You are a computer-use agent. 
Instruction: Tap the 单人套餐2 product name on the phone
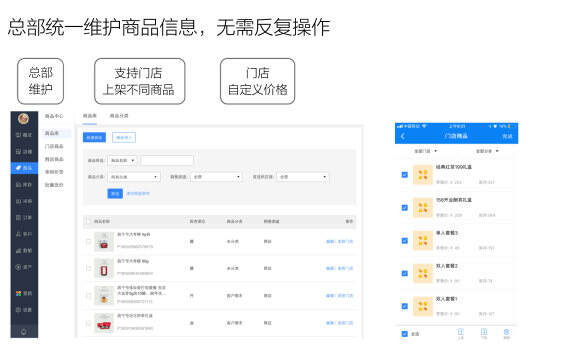(447, 233)
